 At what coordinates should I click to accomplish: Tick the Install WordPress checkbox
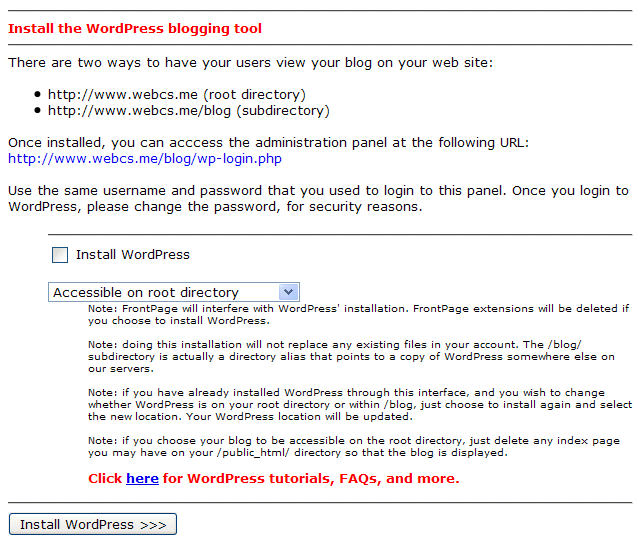coord(60,255)
